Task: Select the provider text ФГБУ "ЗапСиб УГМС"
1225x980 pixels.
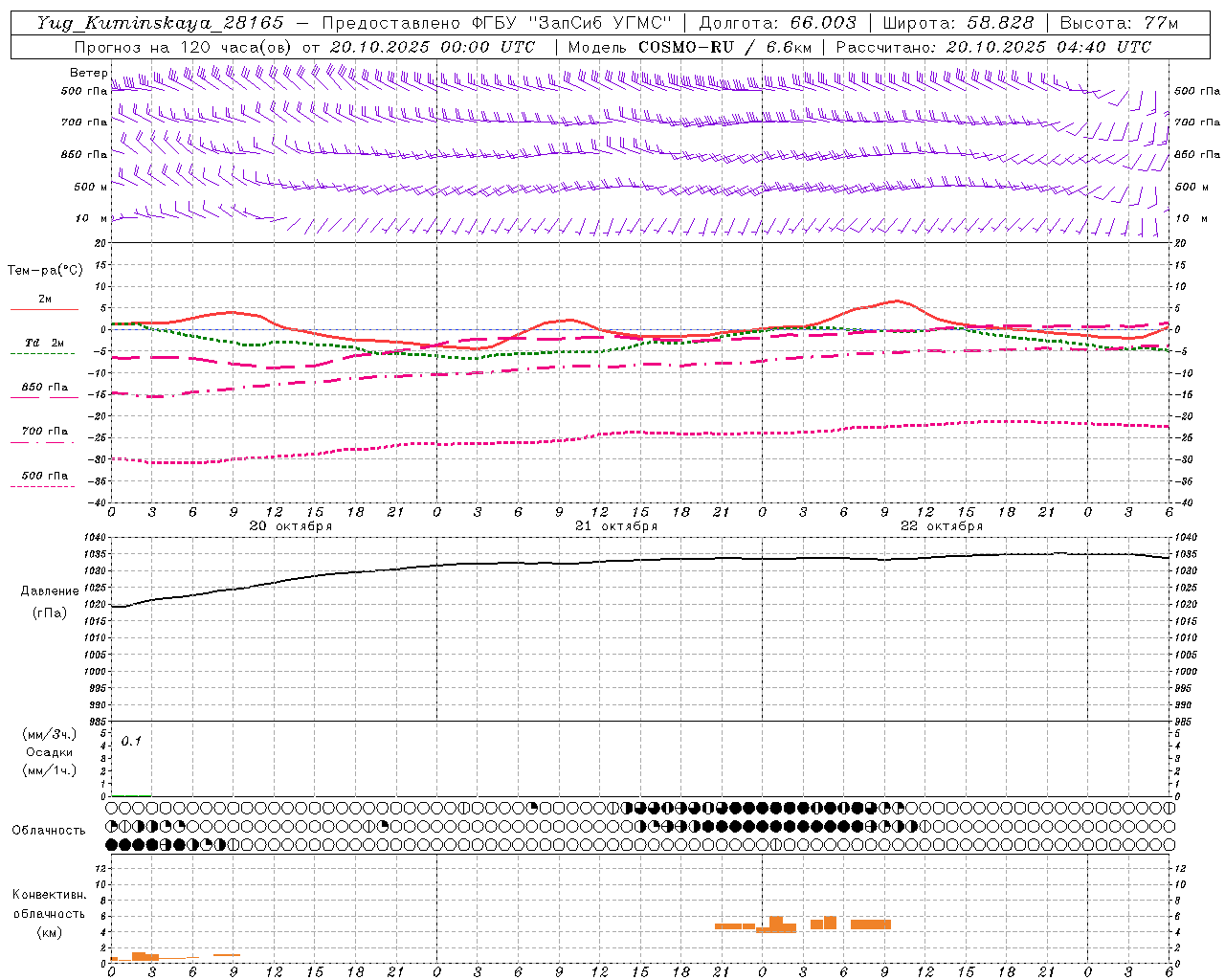Action: point(572,23)
